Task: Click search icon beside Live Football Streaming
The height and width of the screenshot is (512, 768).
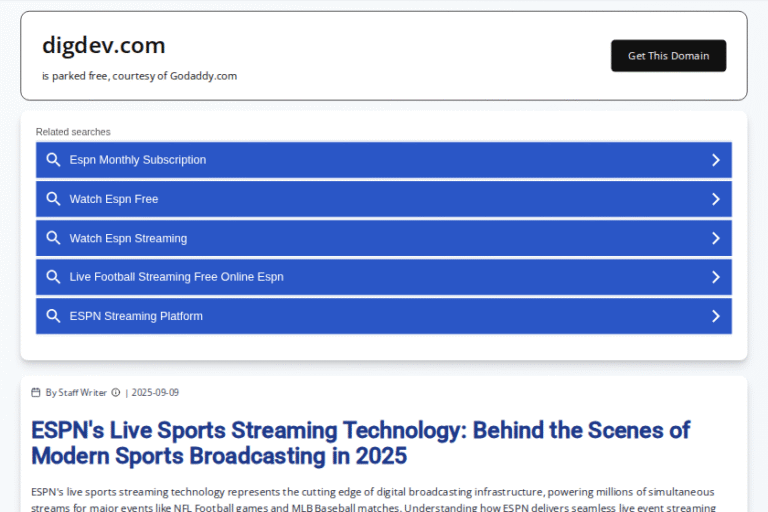Action: click(x=53, y=277)
